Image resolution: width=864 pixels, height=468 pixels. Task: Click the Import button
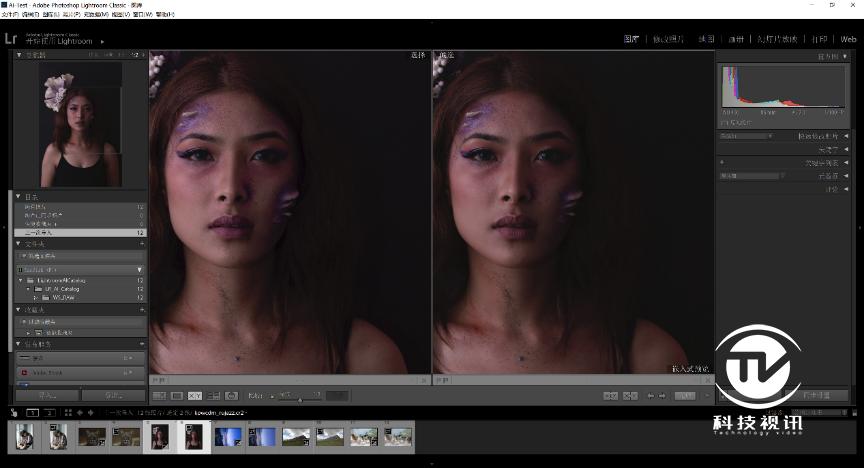41,395
